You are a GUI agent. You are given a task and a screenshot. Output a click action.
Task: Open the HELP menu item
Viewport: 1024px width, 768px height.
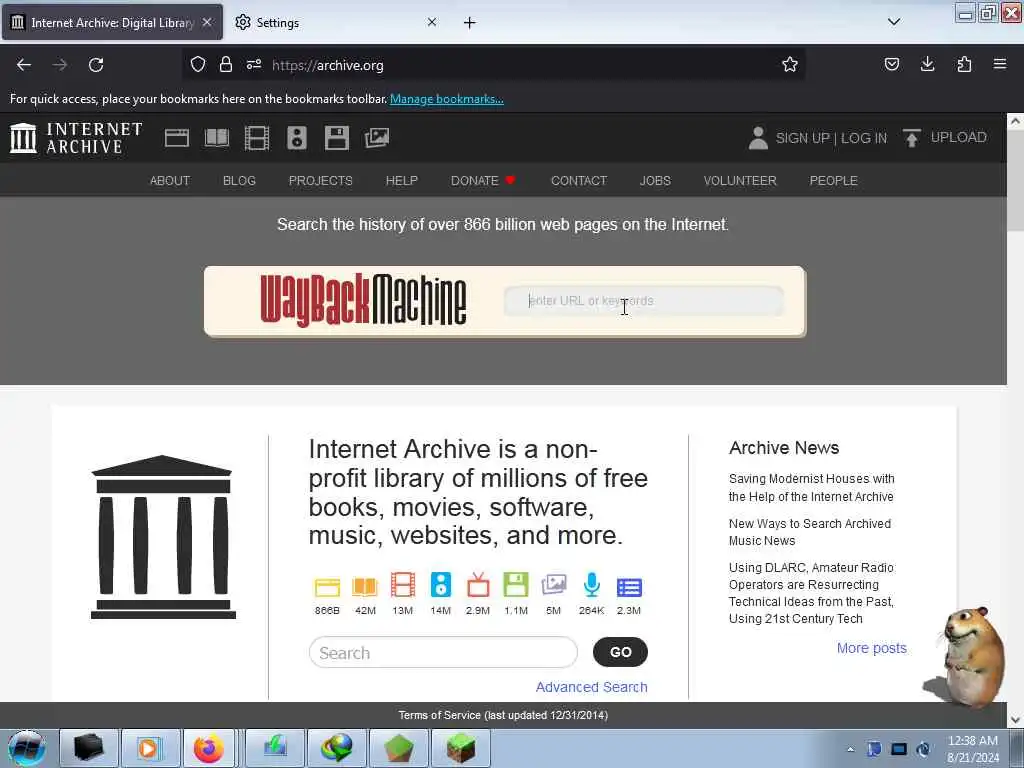402,180
